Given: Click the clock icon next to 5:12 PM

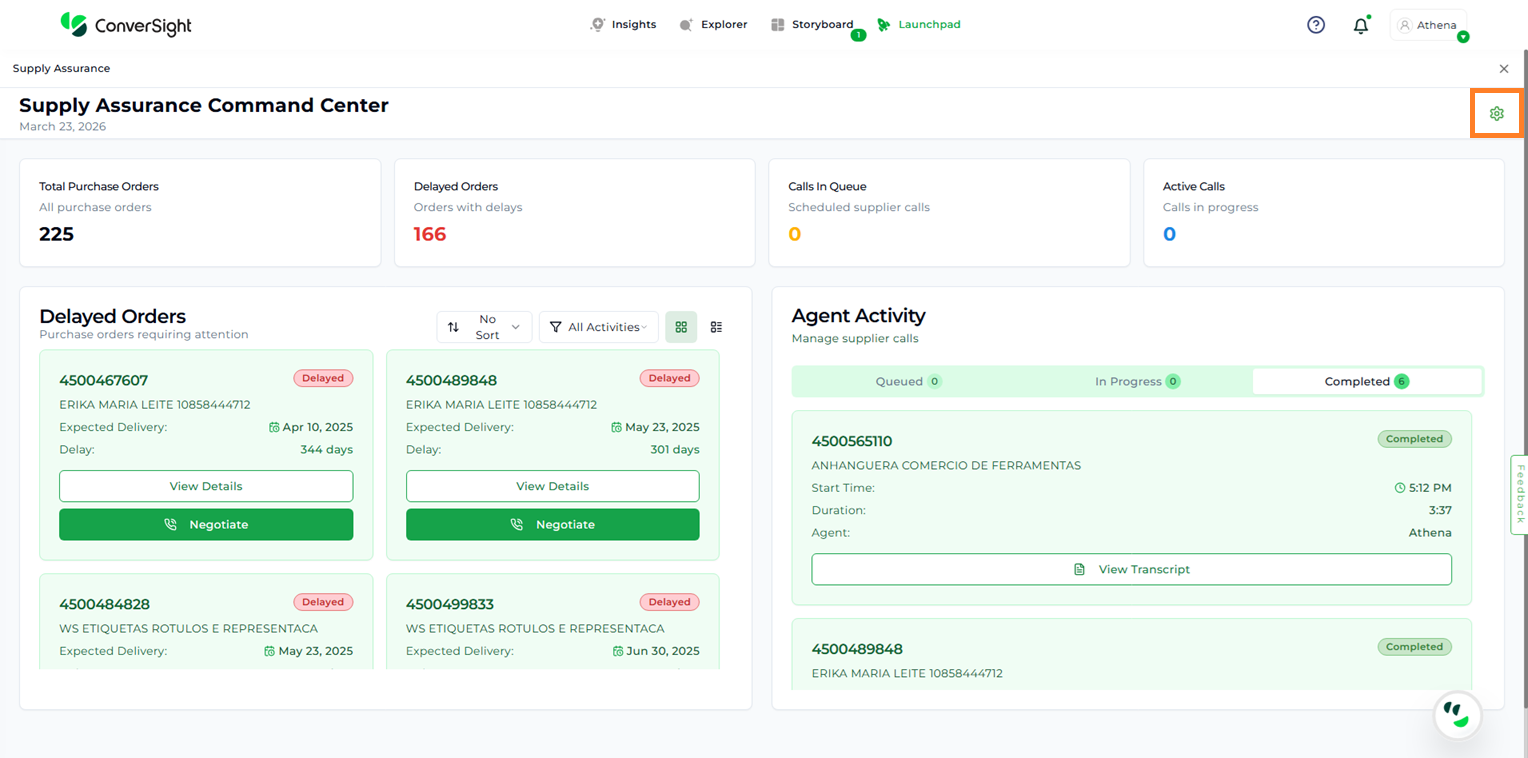Looking at the screenshot, I should click(x=1400, y=488).
